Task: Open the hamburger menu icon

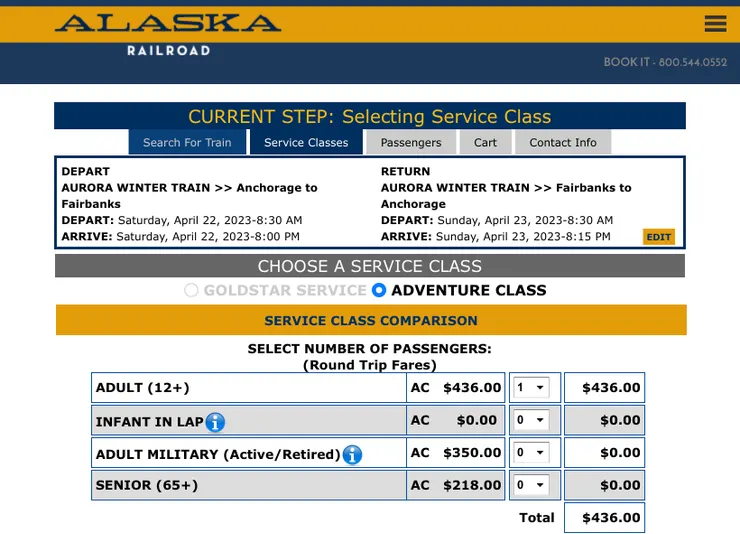Action: pos(715,24)
